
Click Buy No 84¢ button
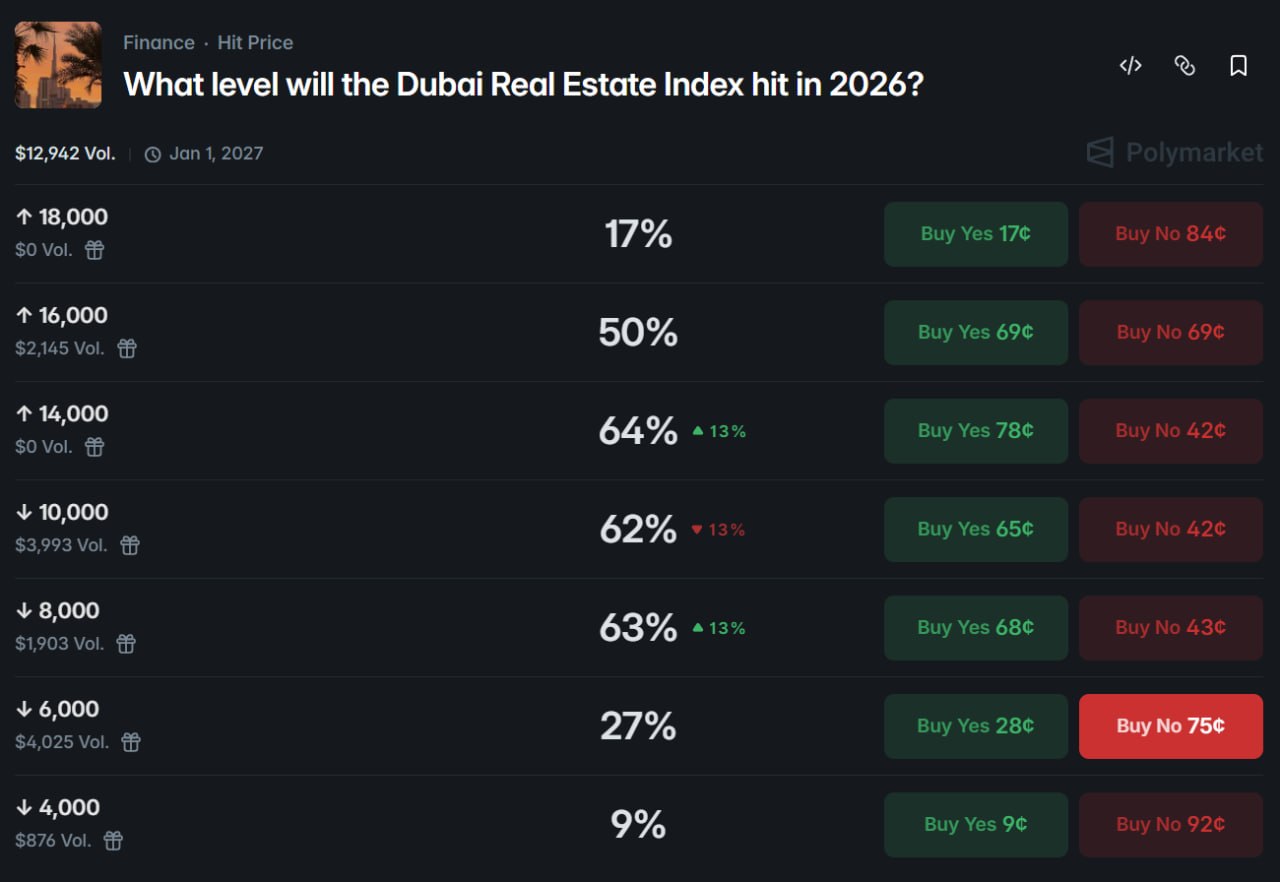coord(1170,234)
